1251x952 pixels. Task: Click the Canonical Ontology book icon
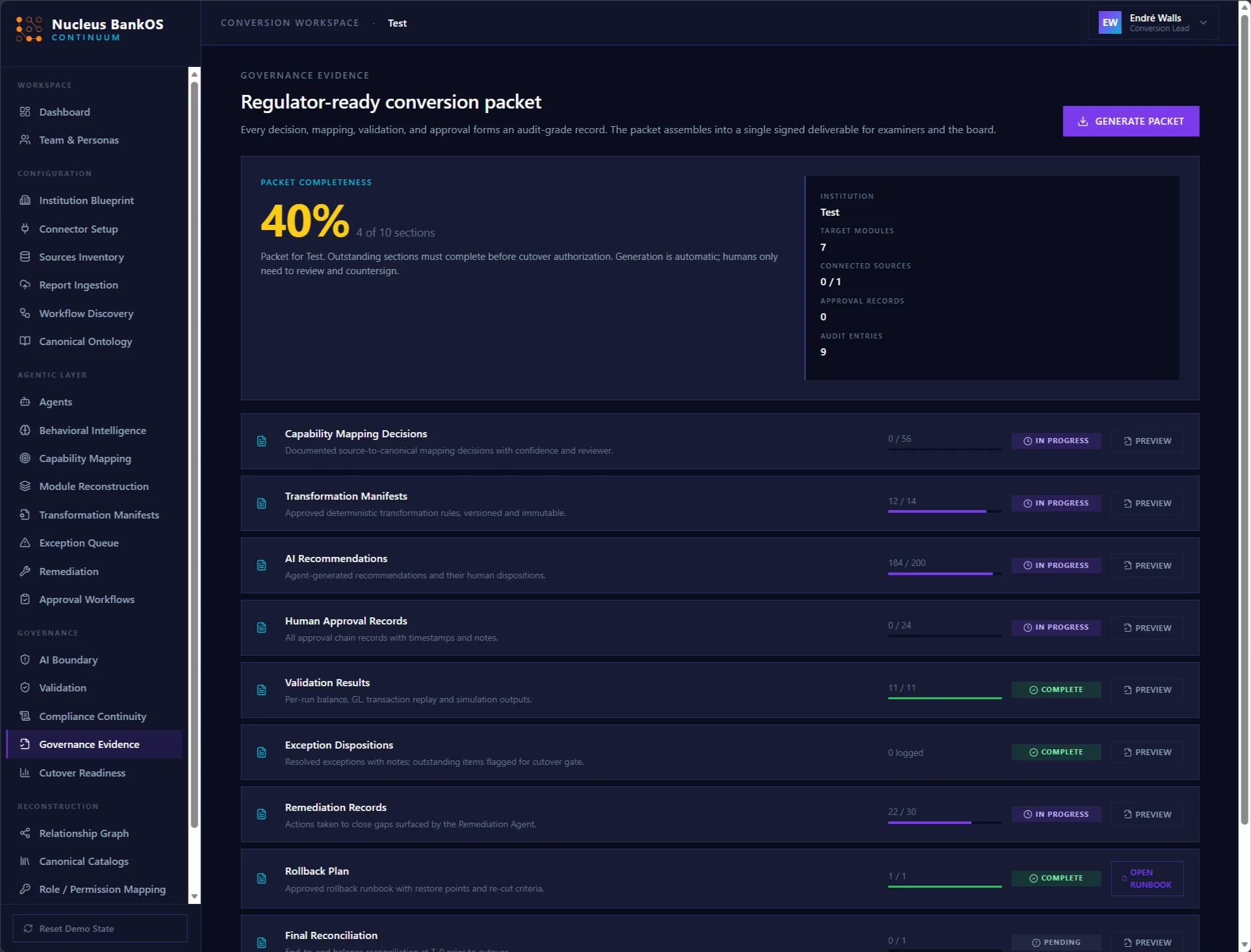tap(25, 341)
